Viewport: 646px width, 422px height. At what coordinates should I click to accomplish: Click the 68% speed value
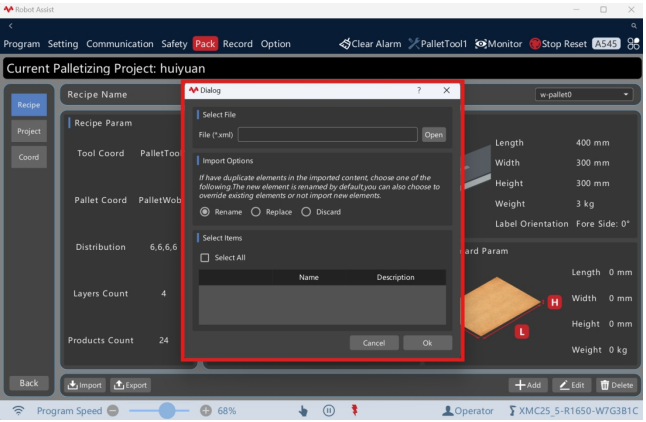[227, 410]
